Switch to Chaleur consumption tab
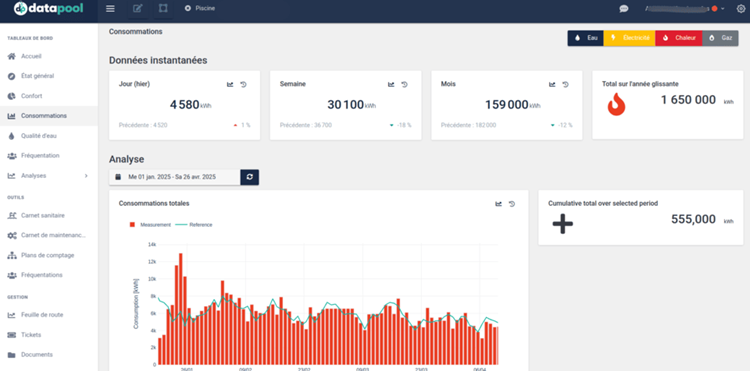750x371 pixels. [679, 38]
